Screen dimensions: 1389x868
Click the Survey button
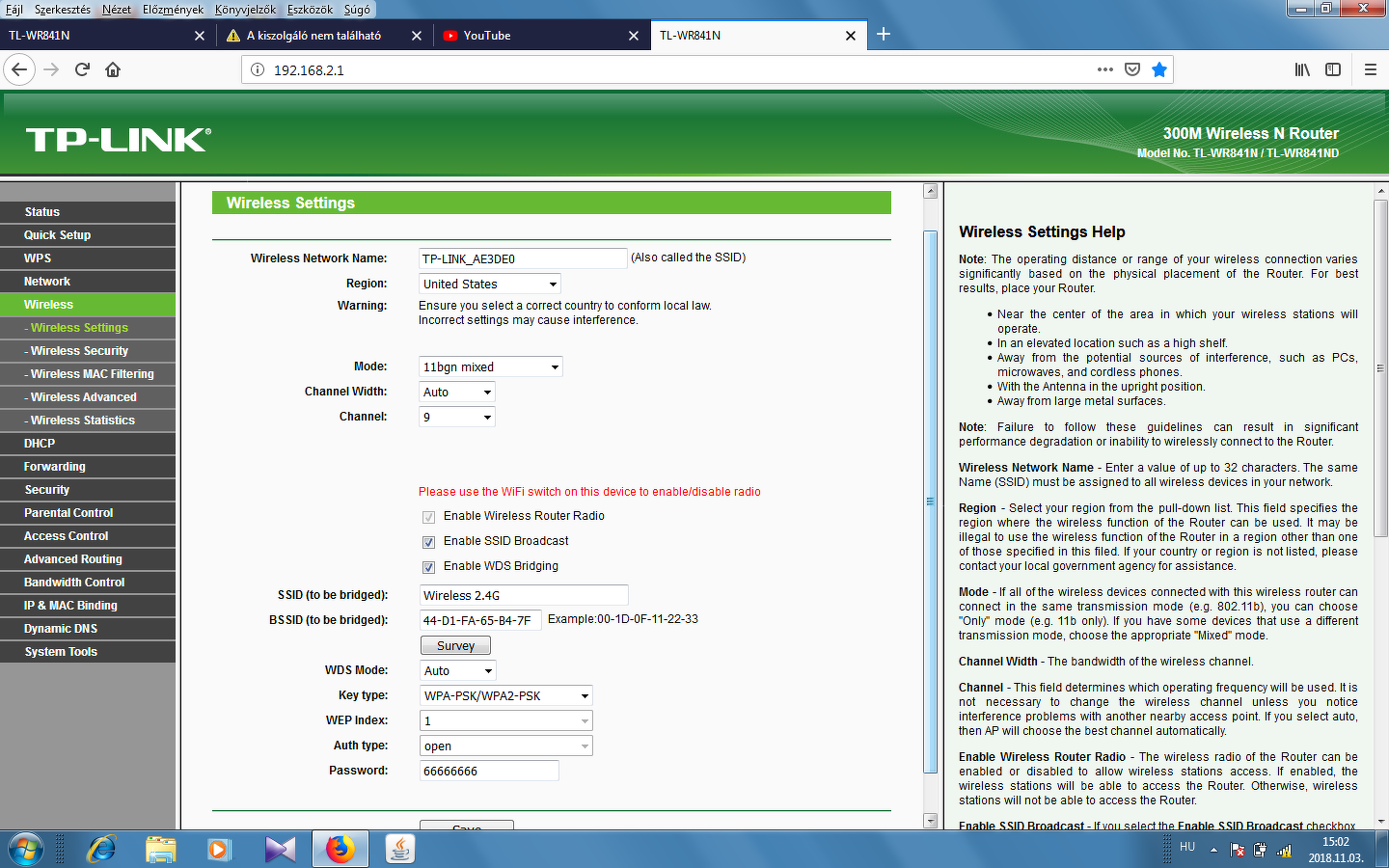[x=455, y=645]
